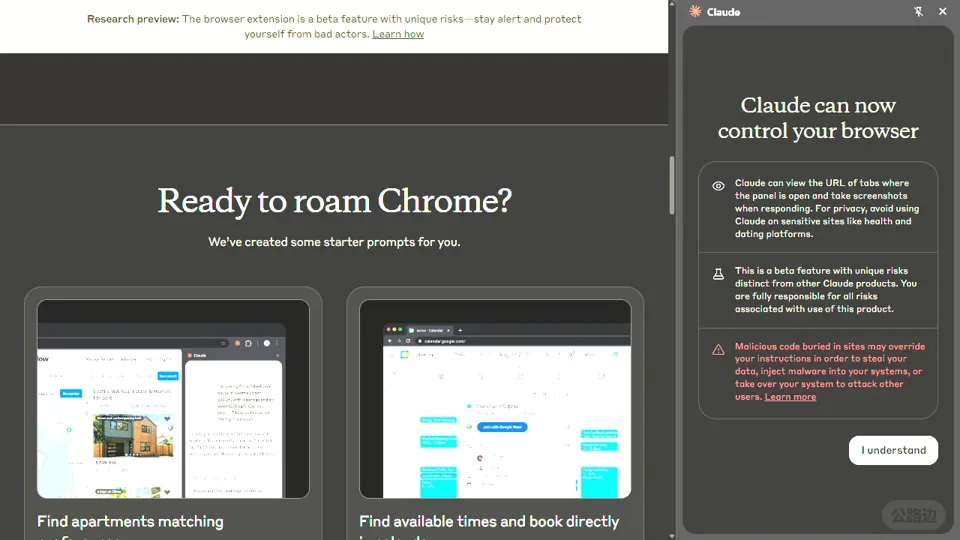
Task: Close the Claude side panel
Action: coord(943,12)
